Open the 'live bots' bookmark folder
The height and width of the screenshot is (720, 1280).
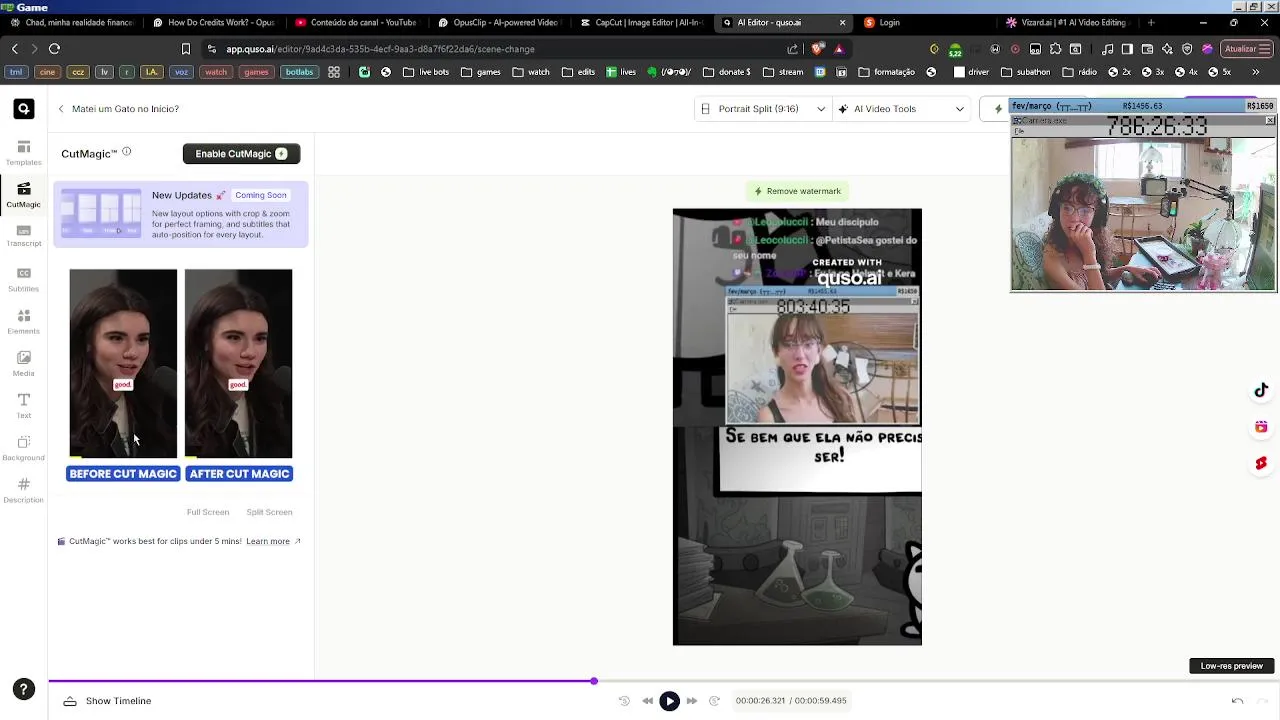[426, 72]
